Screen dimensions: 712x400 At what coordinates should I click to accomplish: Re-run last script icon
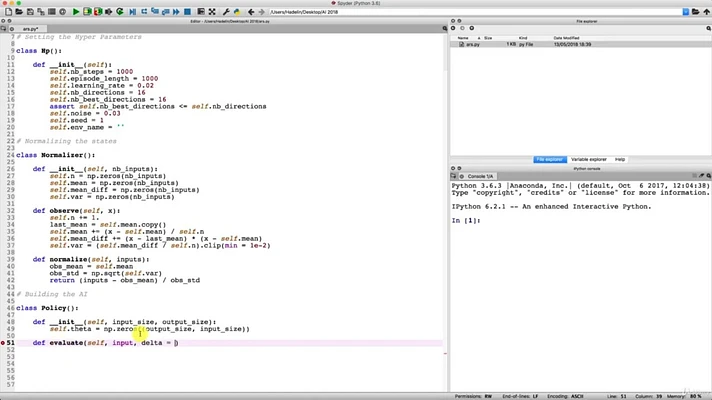point(120,12)
